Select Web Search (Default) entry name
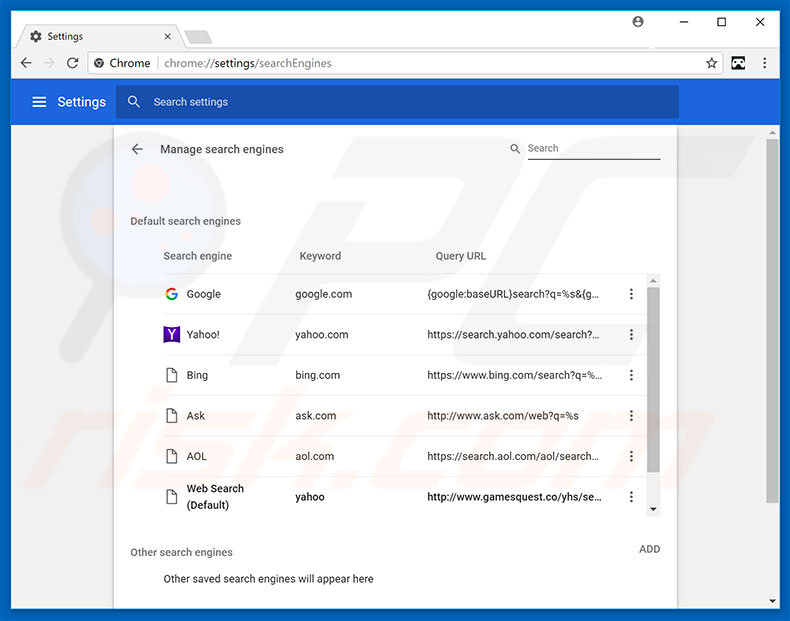The width and height of the screenshot is (790, 621). point(215,497)
